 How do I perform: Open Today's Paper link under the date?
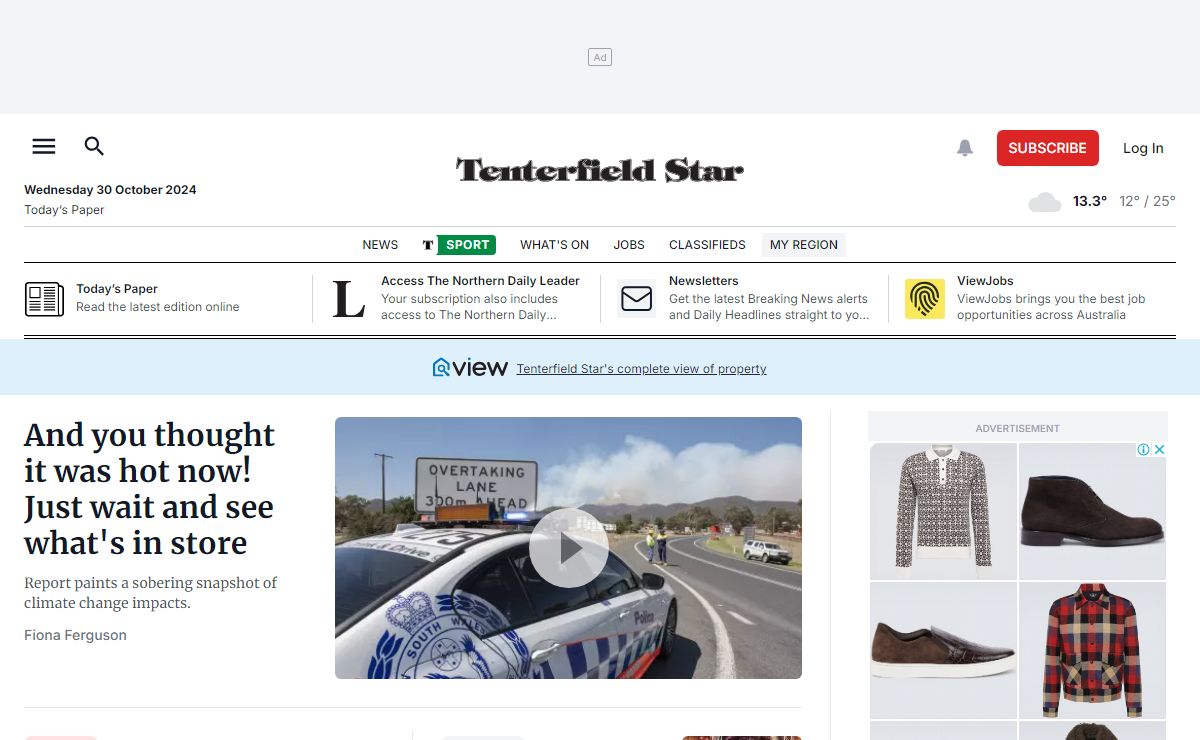coord(64,210)
